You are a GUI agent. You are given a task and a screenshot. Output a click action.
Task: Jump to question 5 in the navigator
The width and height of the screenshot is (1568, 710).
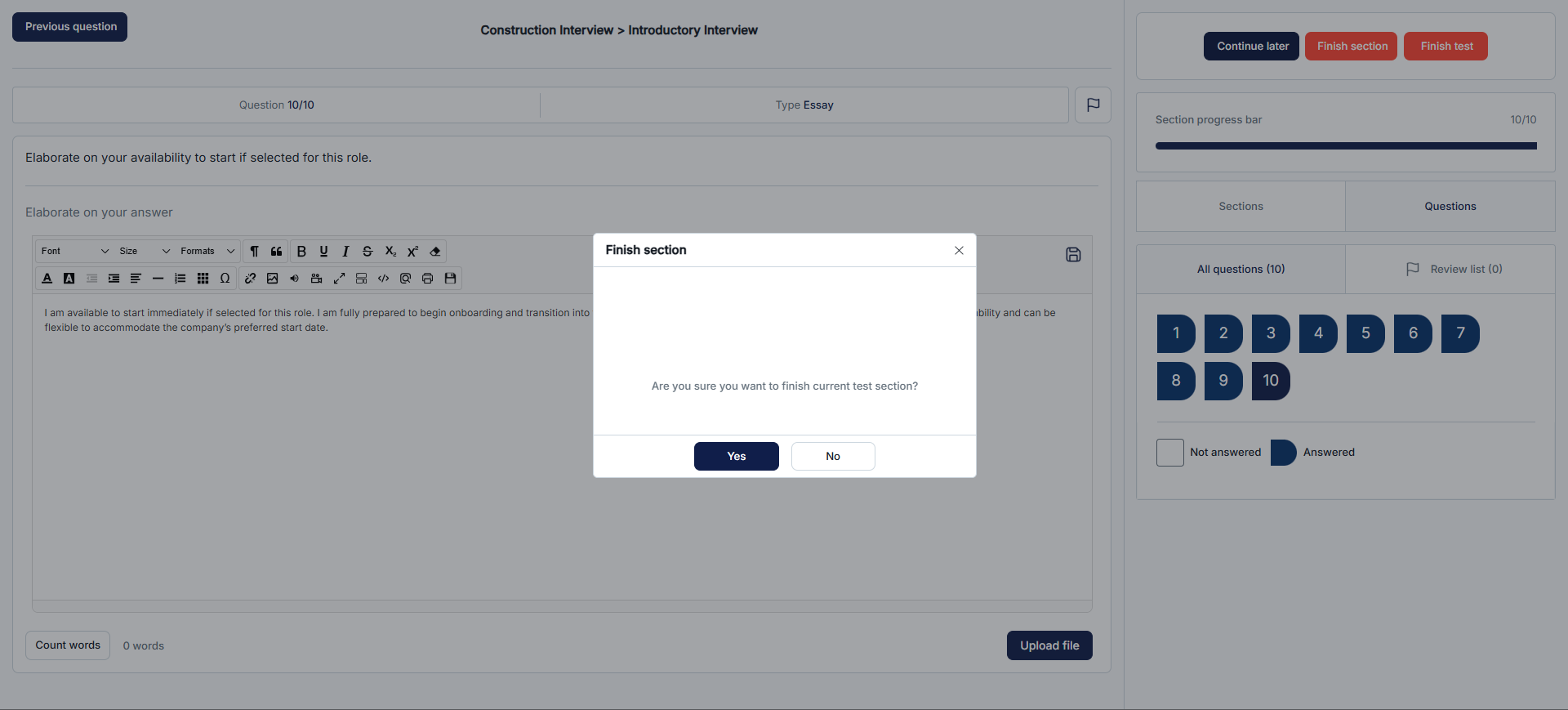pos(1365,333)
